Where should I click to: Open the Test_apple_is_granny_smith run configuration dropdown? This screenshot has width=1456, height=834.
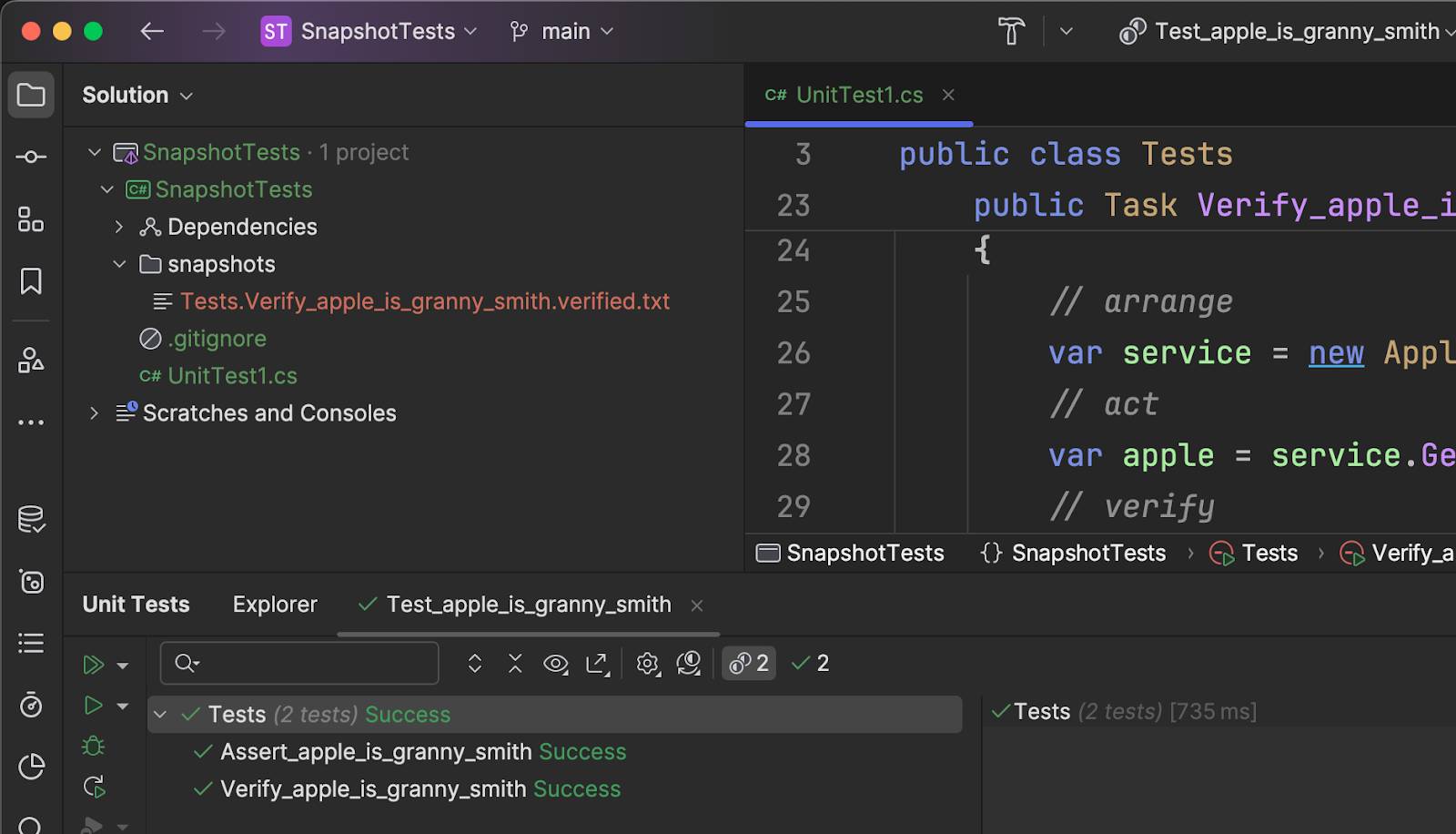pyautogui.click(x=1288, y=32)
